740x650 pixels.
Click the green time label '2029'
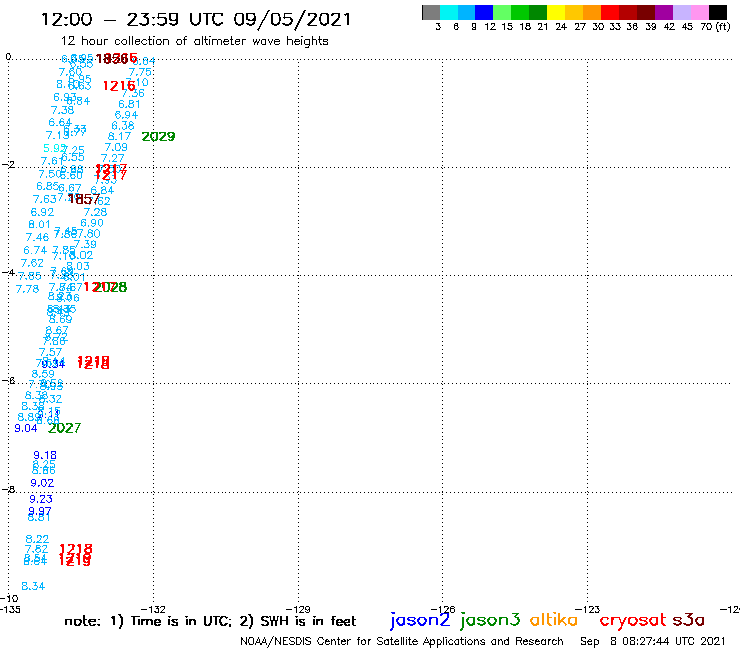158,136
